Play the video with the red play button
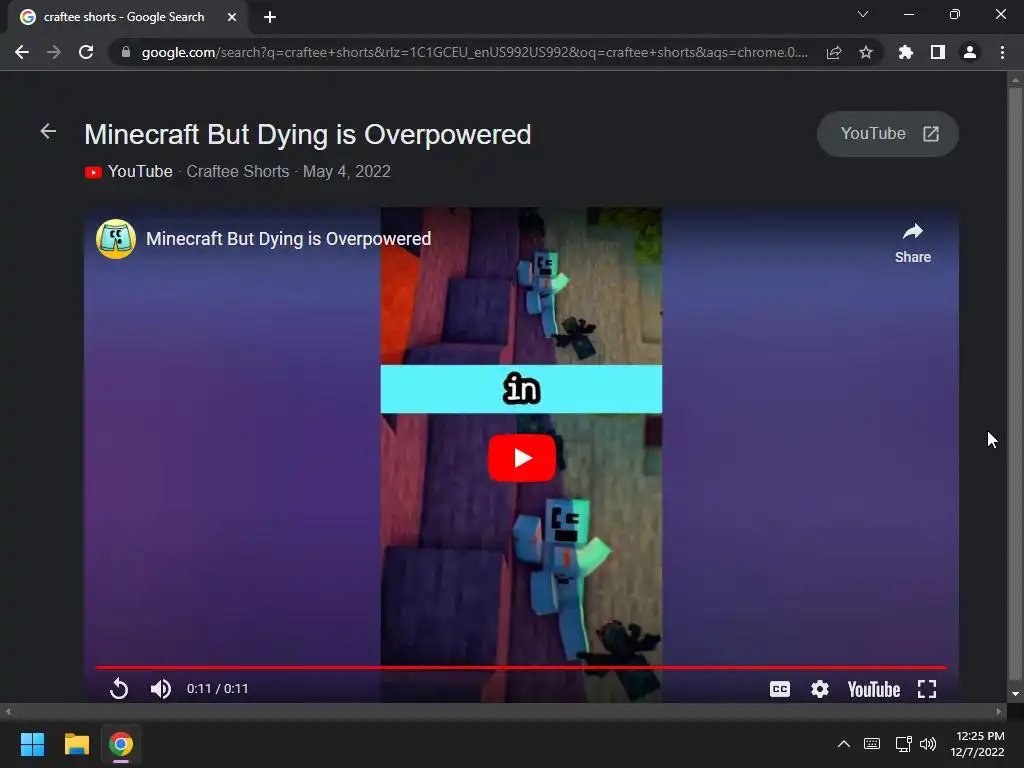The image size is (1024, 768). [522, 458]
